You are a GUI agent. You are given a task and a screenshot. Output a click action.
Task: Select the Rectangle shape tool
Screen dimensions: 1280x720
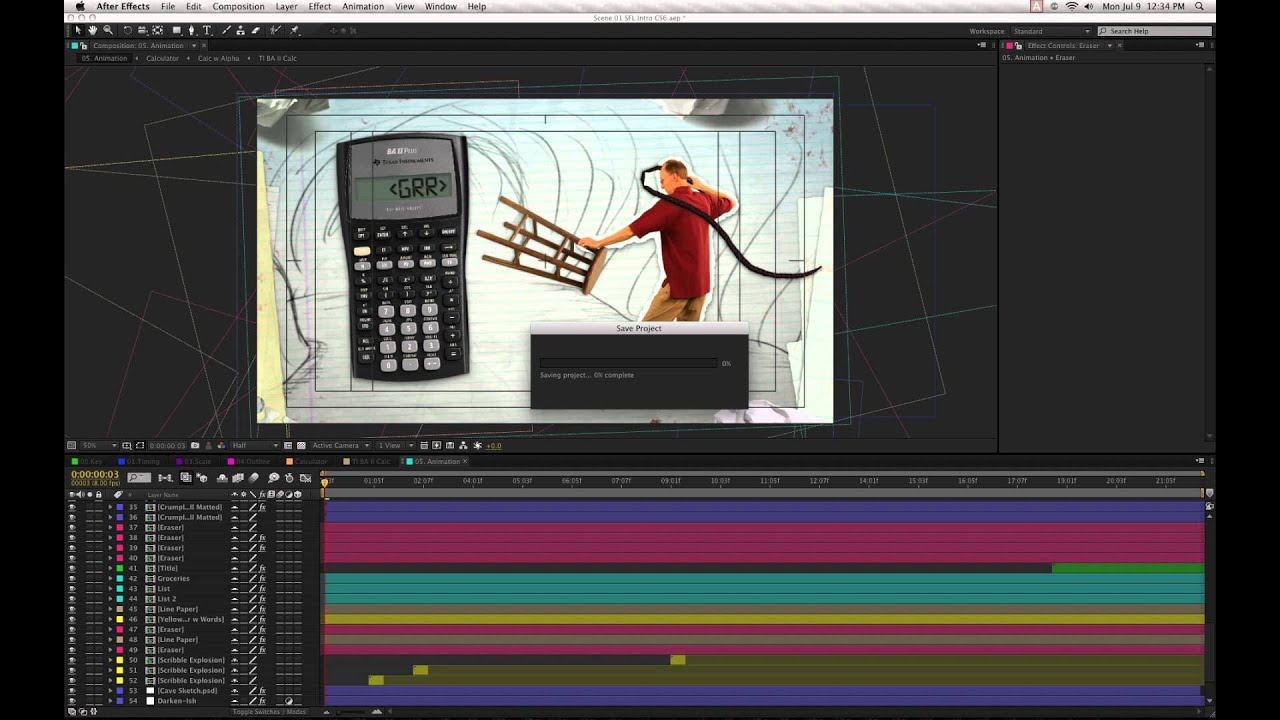tap(177, 31)
